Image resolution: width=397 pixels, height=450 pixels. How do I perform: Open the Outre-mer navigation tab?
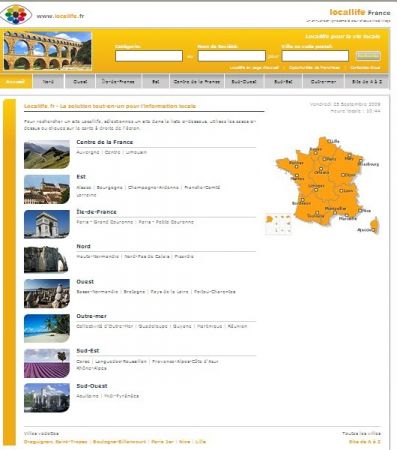323,82
